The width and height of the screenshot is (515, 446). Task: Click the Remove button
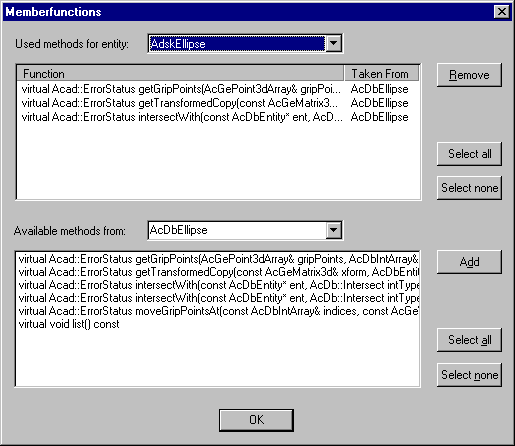(469, 75)
